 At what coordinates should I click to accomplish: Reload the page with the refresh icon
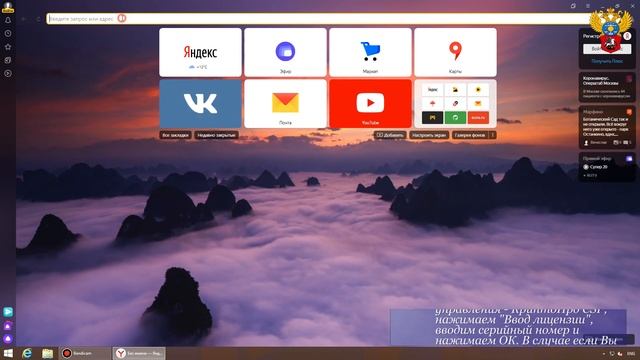click(x=38, y=19)
